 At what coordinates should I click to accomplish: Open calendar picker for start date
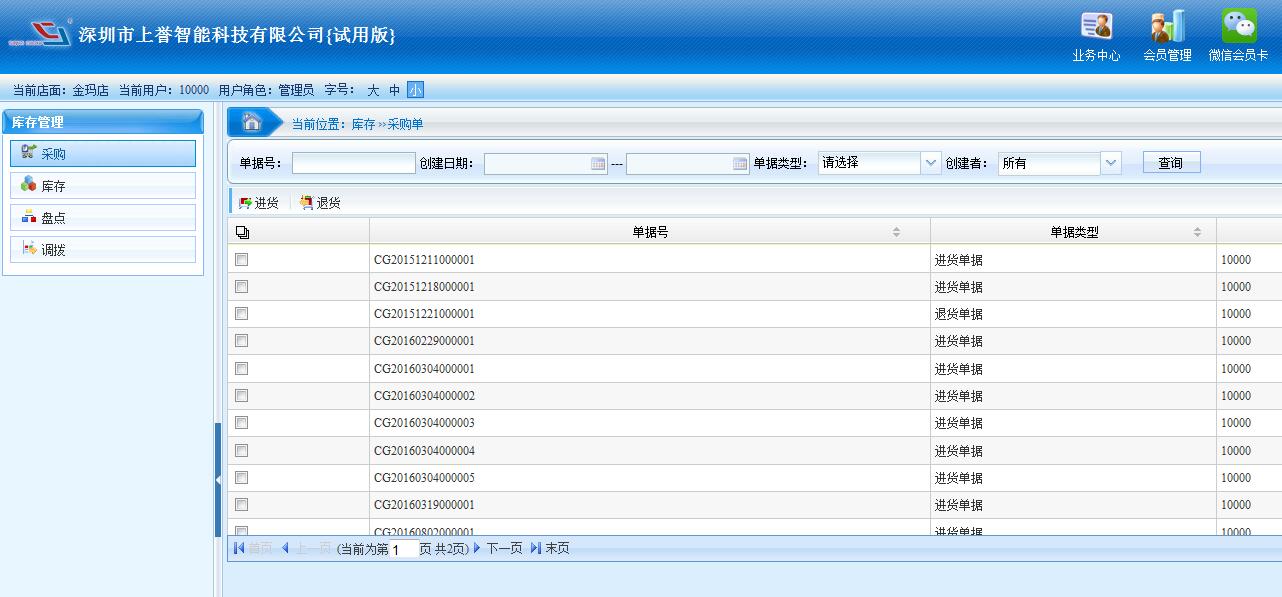[x=598, y=164]
